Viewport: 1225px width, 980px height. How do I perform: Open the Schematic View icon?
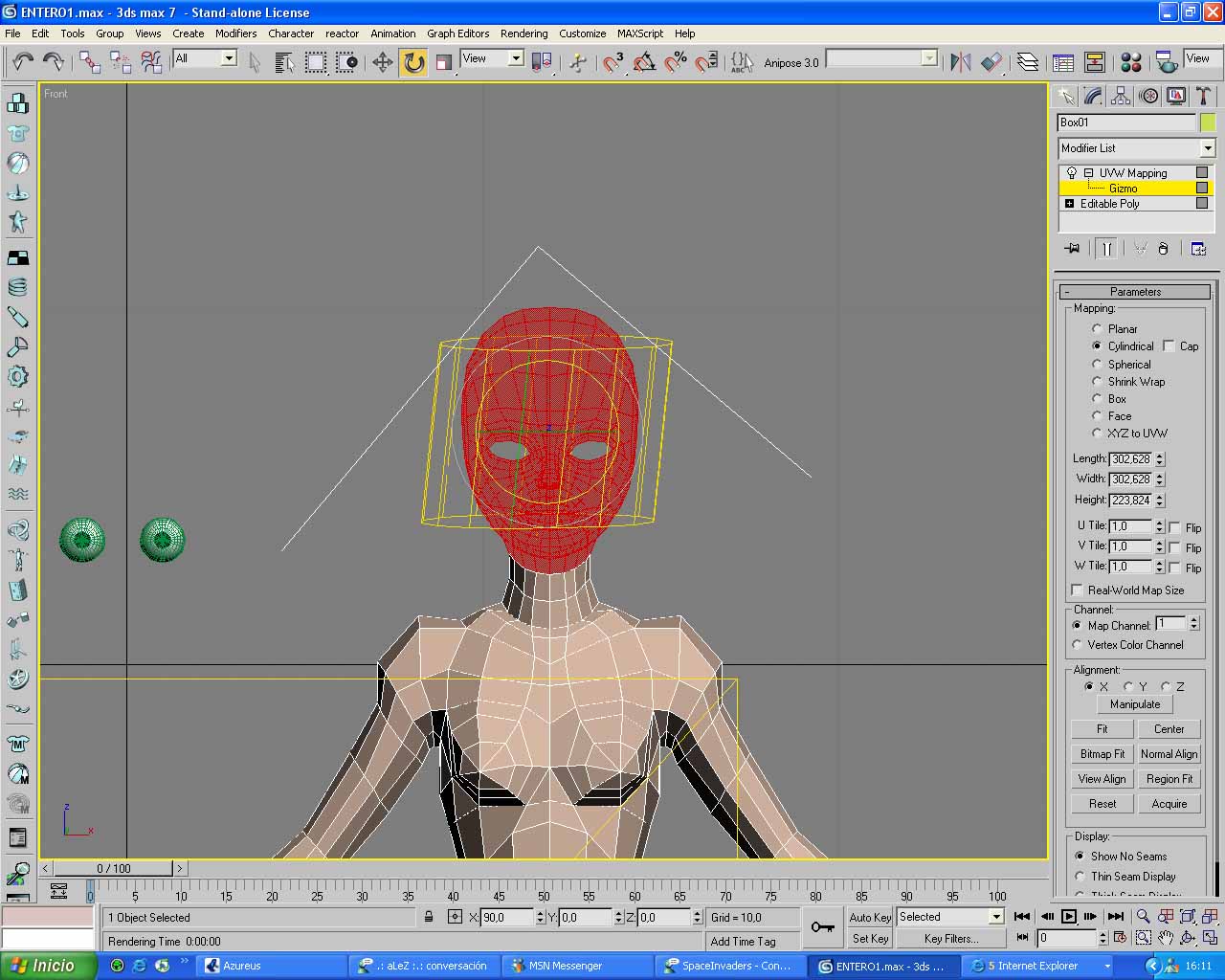pyautogui.click(x=1095, y=62)
